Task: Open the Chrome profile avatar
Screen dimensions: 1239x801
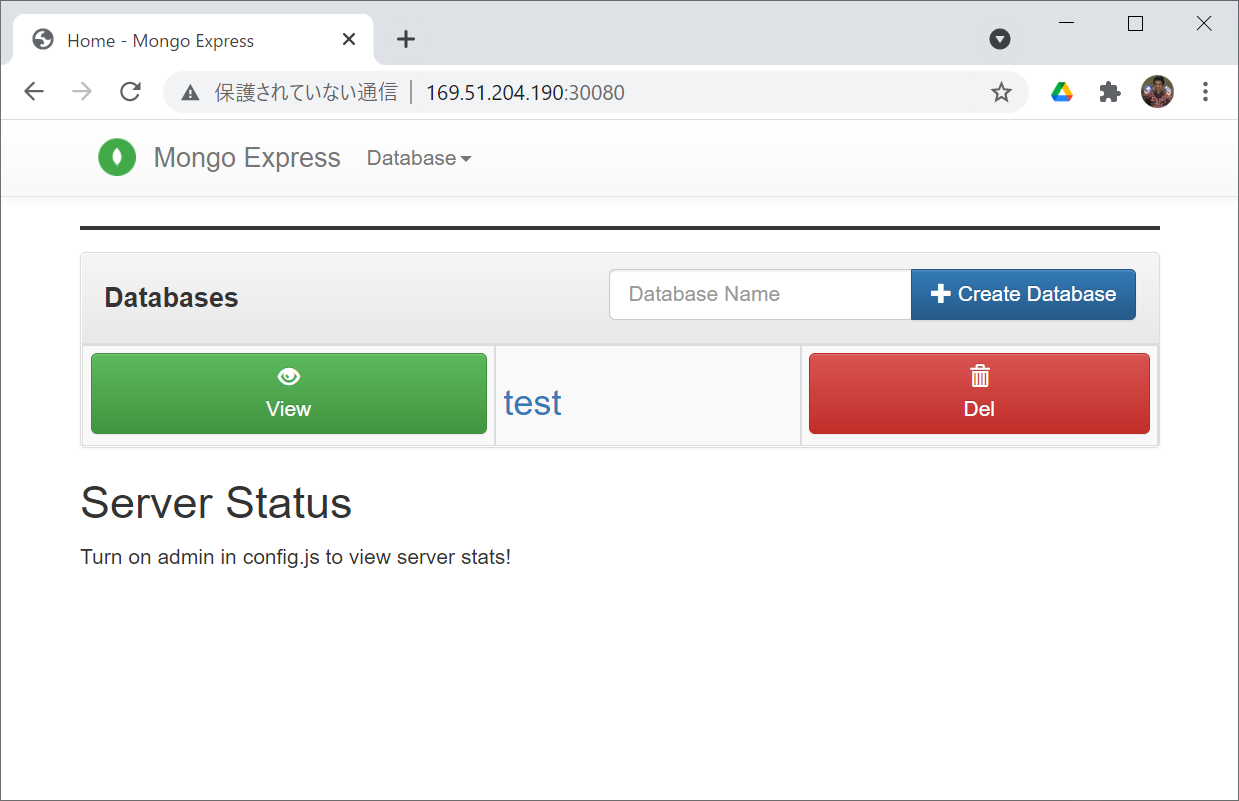Action: [1157, 92]
